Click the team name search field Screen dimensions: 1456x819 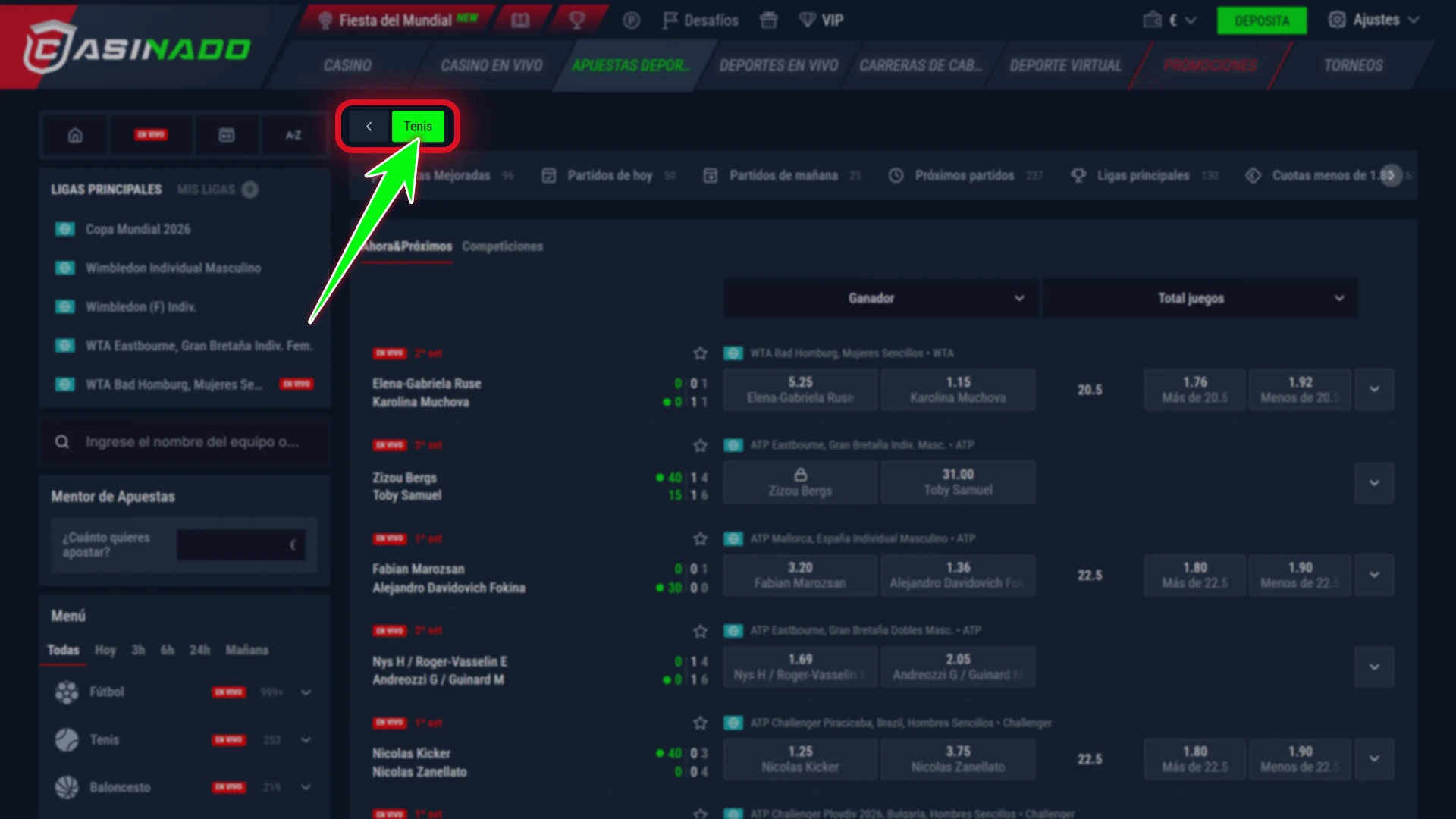184,442
